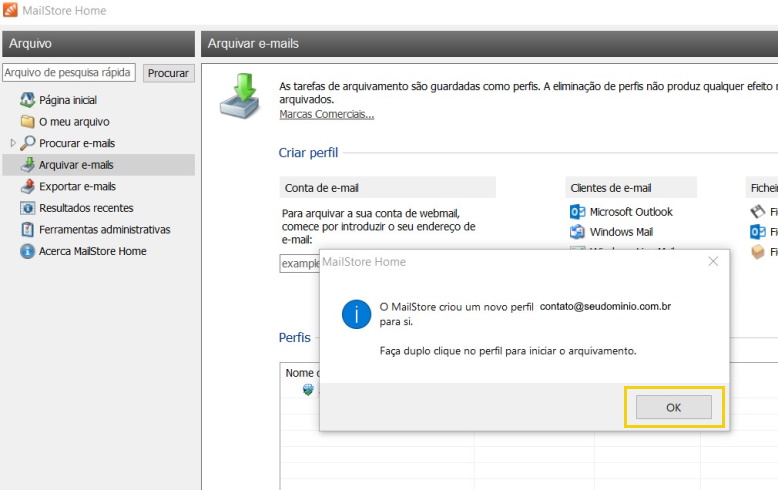Click the Arquivar e-mails green arrow icon
This screenshot has height=490, width=778.
(28, 165)
